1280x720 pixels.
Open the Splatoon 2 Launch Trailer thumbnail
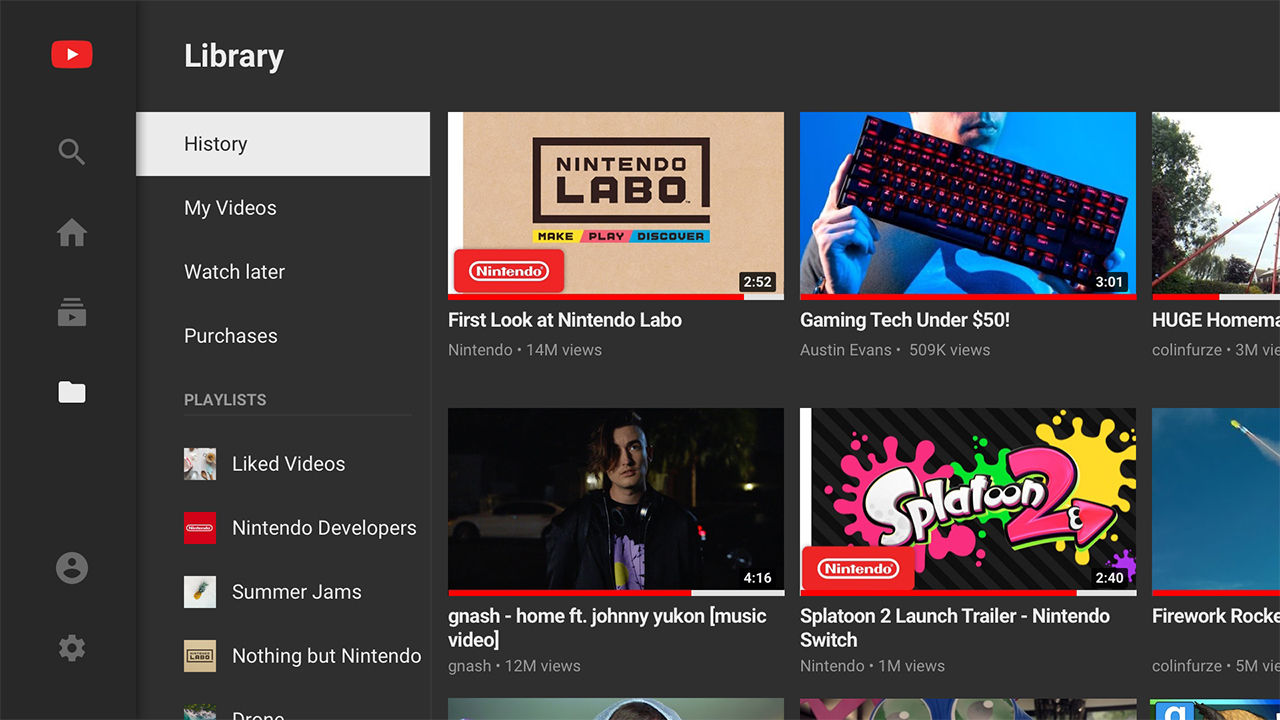point(967,500)
